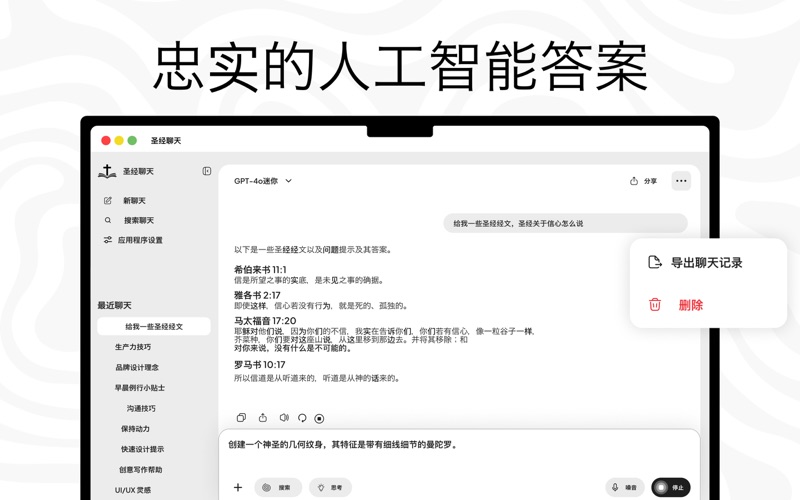Viewport: 800px width, 500px height.
Task: Click the 罗马书 10:17 verse heading
Action: [x=260, y=364]
